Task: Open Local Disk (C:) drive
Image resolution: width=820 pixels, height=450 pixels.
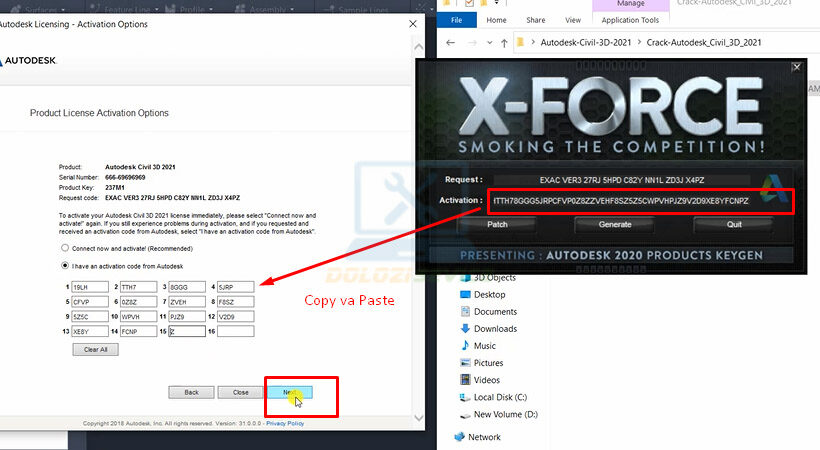Action: click(499, 397)
